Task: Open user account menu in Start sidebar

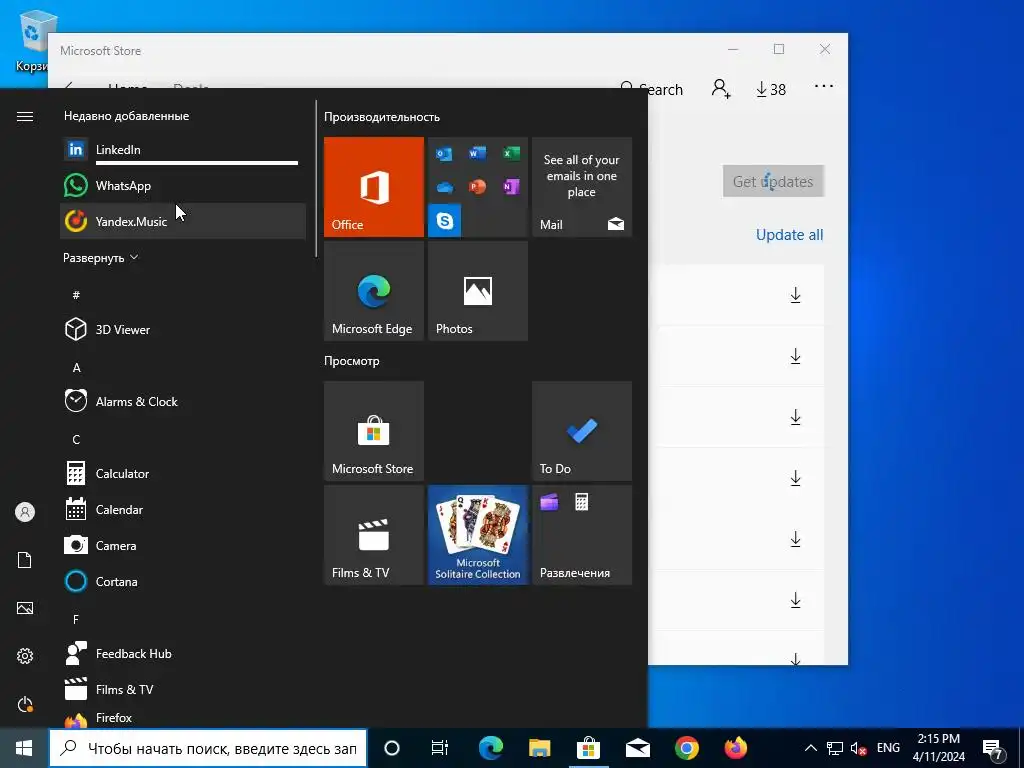Action: [x=25, y=512]
